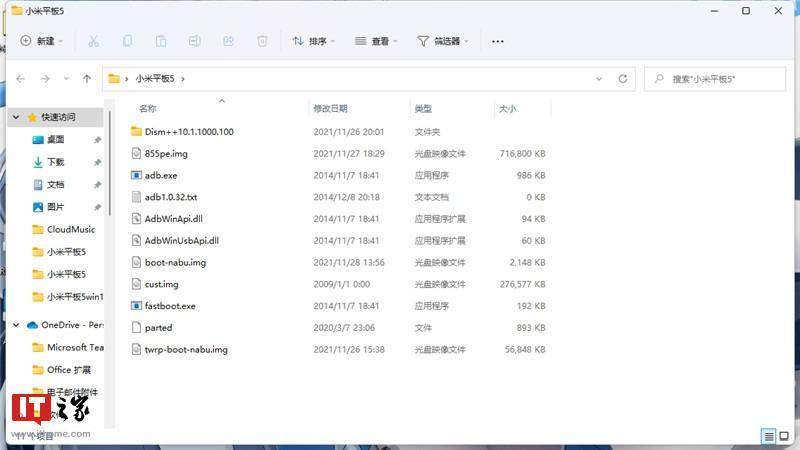The width and height of the screenshot is (800, 450).
Task: Expand the address bar history dropdown
Action: [x=599, y=78]
